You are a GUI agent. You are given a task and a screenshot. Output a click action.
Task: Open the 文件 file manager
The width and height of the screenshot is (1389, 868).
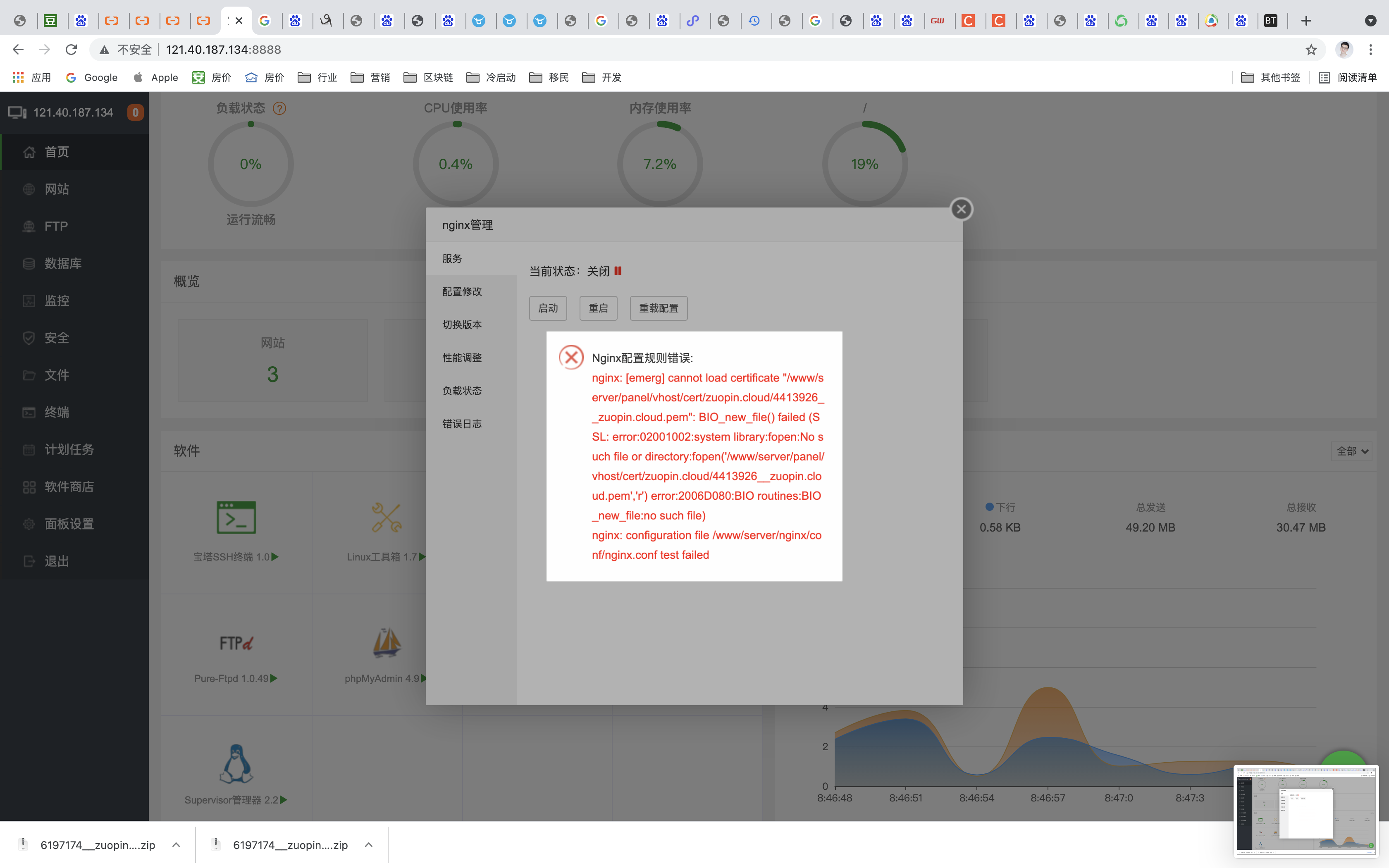click(57, 375)
